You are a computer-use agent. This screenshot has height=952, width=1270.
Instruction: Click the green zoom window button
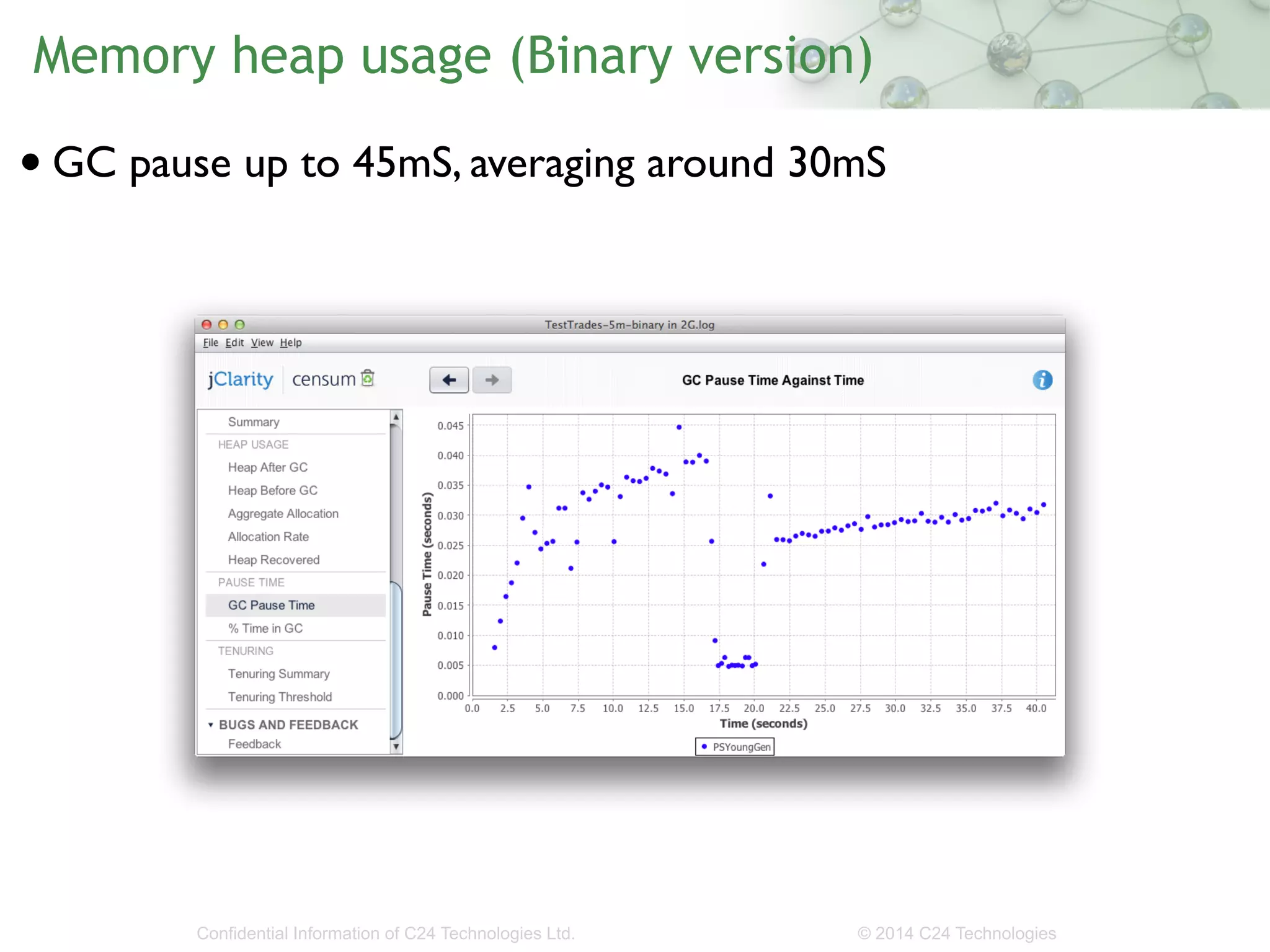click(x=240, y=324)
